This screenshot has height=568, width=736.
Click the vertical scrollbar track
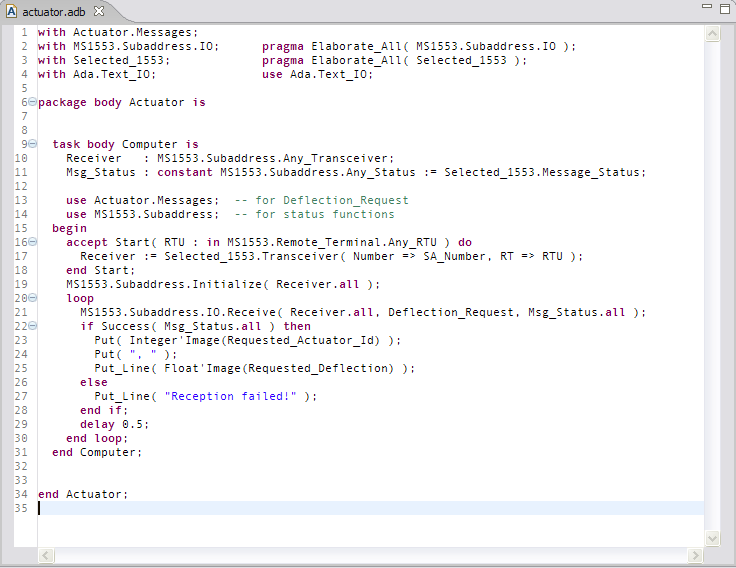pos(713,300)
